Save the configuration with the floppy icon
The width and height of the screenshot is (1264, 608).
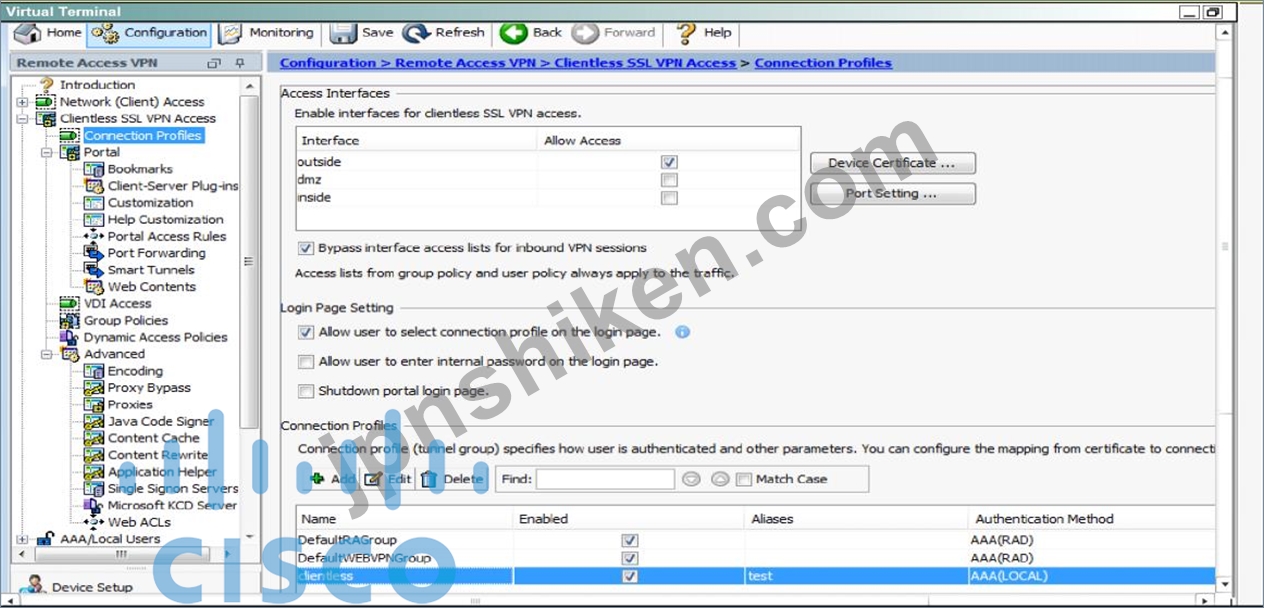(x=344, y=33)
